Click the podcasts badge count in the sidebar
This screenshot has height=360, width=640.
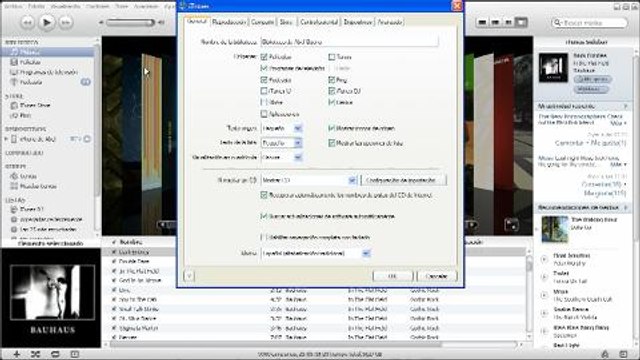(85, 82)
